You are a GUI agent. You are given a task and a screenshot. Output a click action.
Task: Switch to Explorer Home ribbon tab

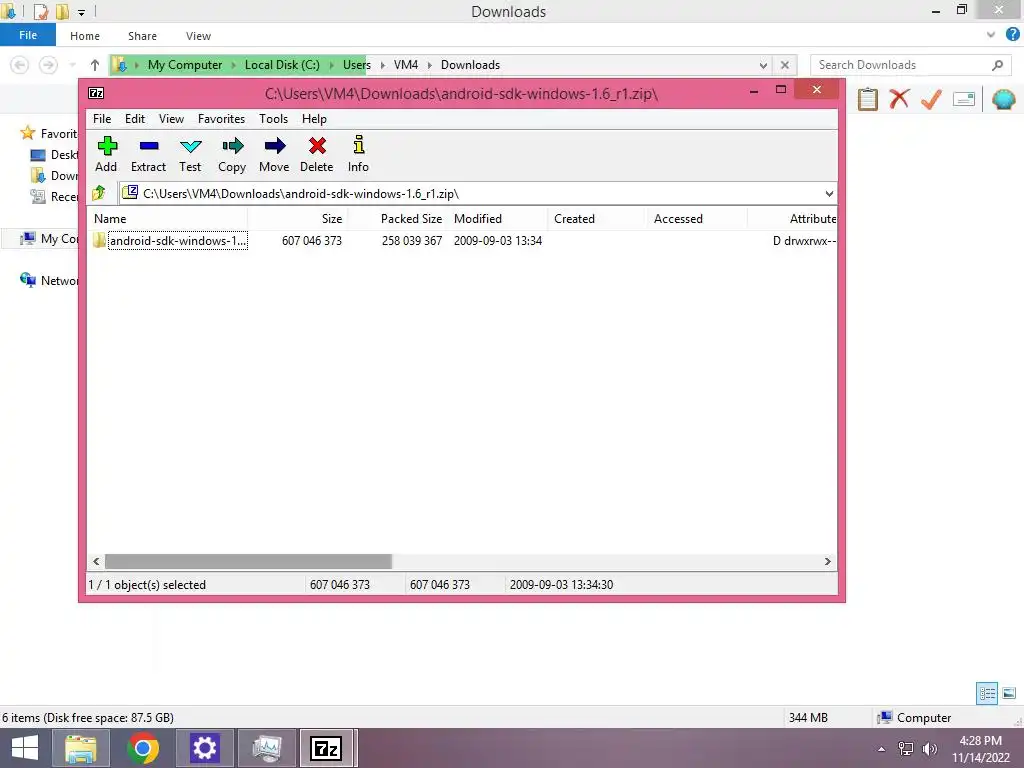85,36
